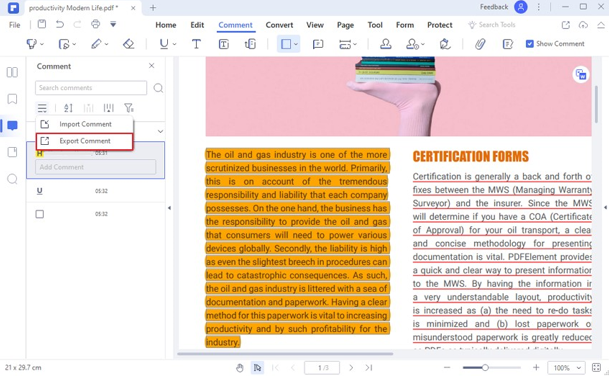Screen dimensions: 609x377
Task: Choose the Typewriter text comment tool
Action: pyautogui.click(x=197, y=44)
